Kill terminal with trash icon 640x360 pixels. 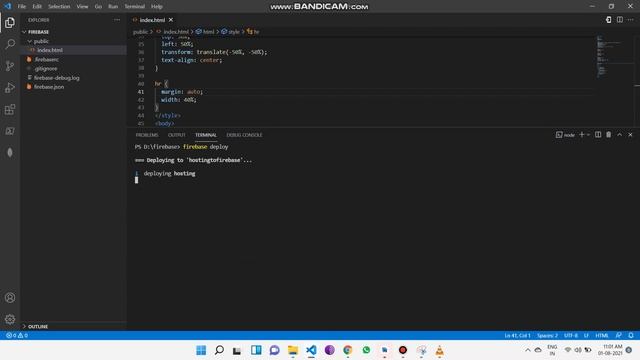tap(609, 135)
